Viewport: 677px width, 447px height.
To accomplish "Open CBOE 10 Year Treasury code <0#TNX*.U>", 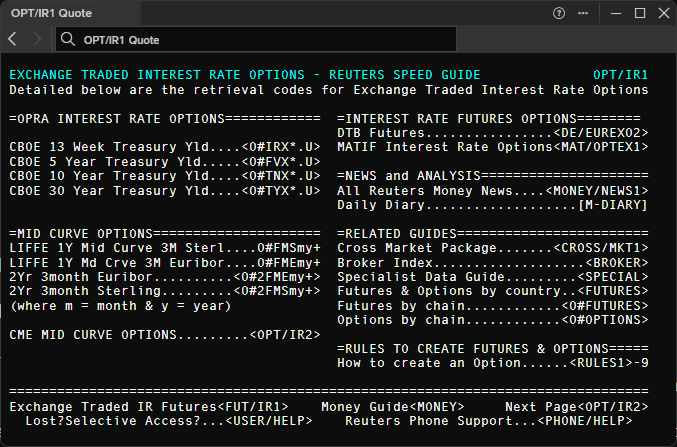I will [281, 176].
